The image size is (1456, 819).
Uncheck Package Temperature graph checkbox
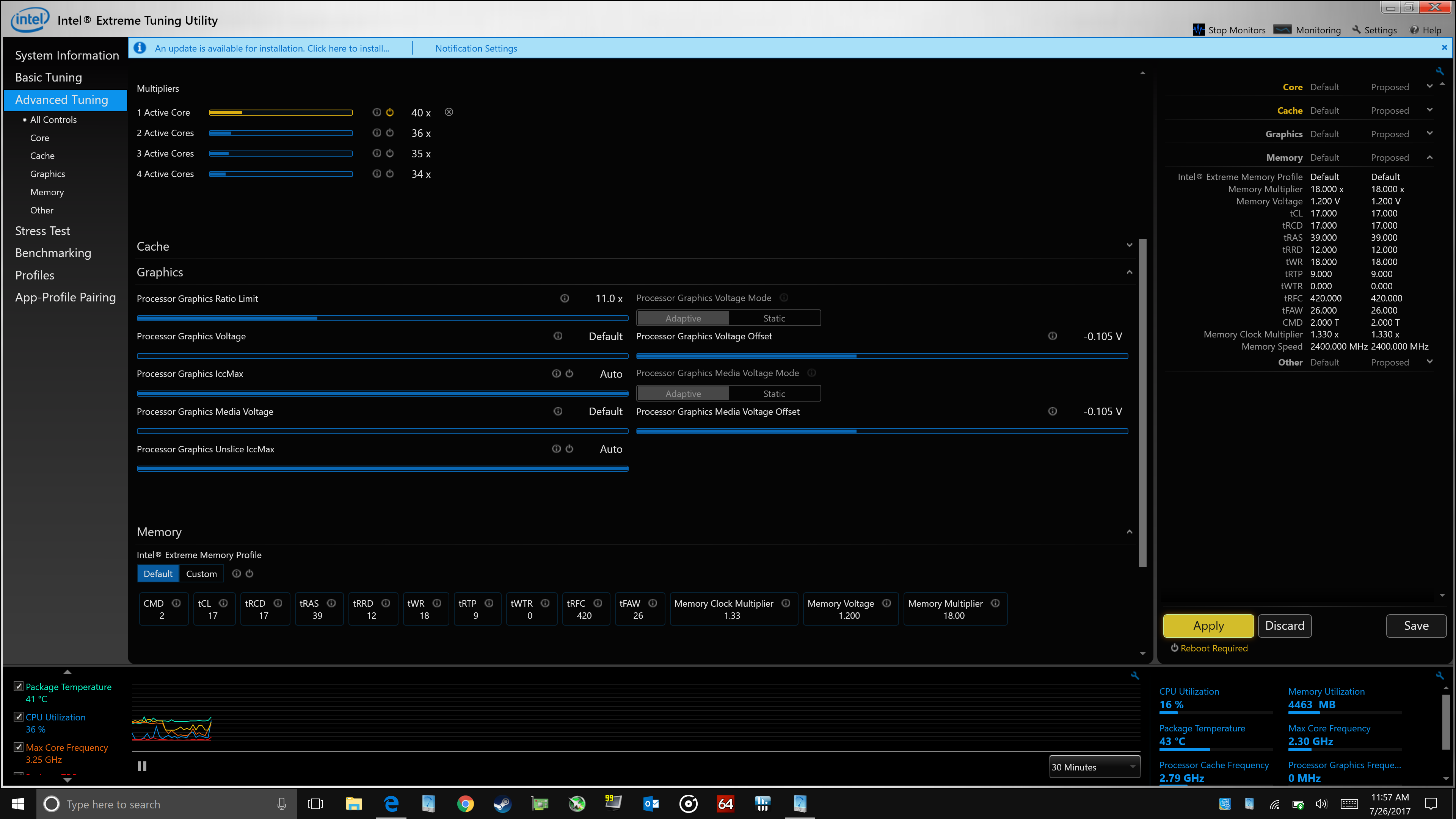tap(19, 686)
